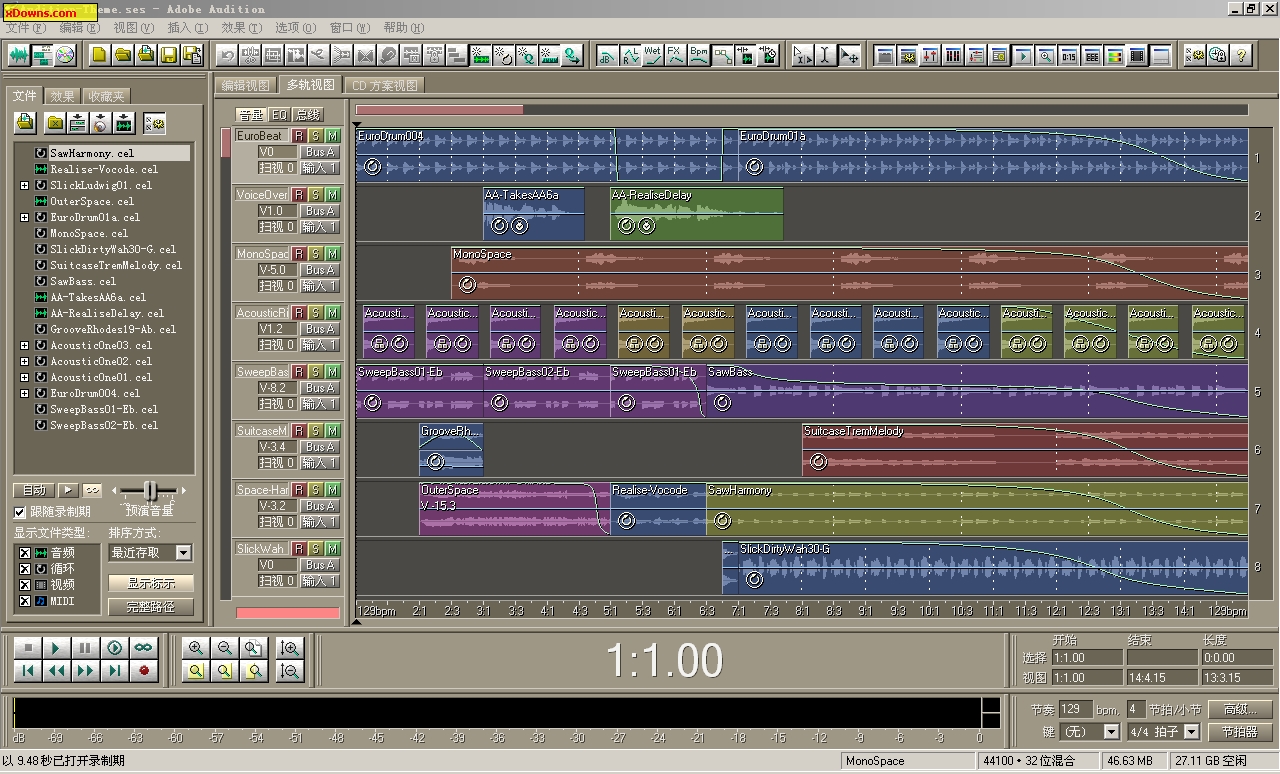
Task: Click the Bus A button on SweepBas track
Action: [320, 388]
